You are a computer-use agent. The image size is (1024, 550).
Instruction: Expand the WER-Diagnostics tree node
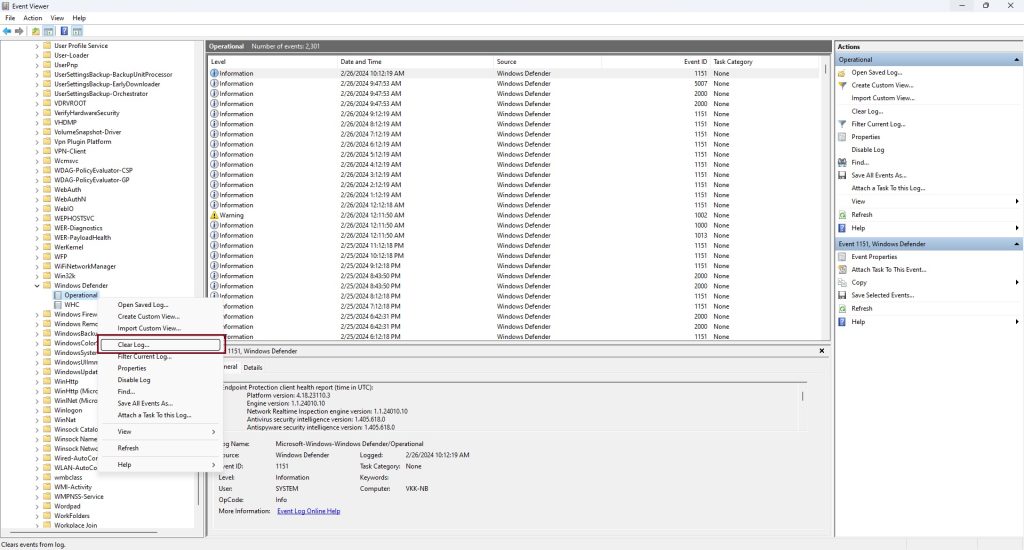coord(37,228)
